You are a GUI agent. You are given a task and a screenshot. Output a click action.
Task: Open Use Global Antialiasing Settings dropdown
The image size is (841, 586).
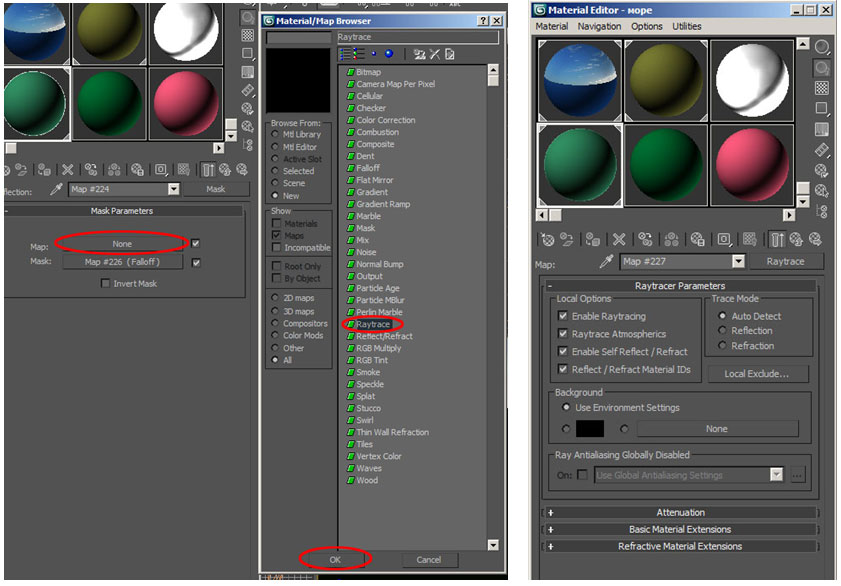pos(776,474)
